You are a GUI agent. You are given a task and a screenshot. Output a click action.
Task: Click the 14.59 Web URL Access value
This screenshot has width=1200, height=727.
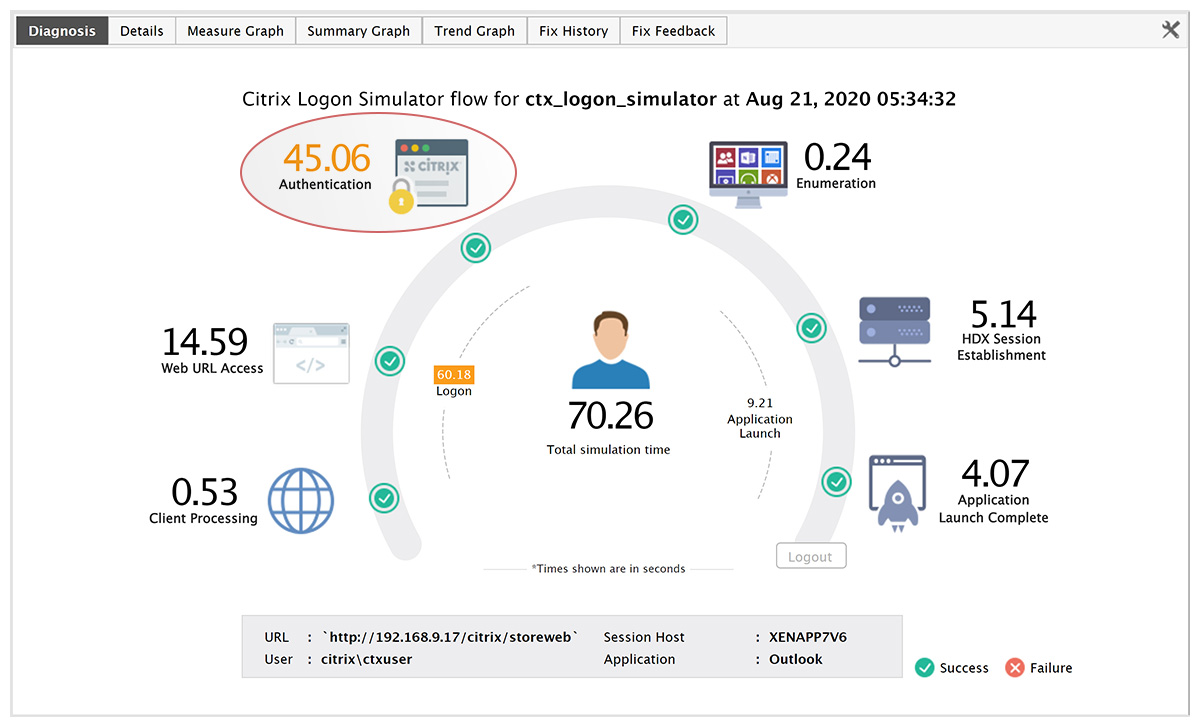point(205,342)
